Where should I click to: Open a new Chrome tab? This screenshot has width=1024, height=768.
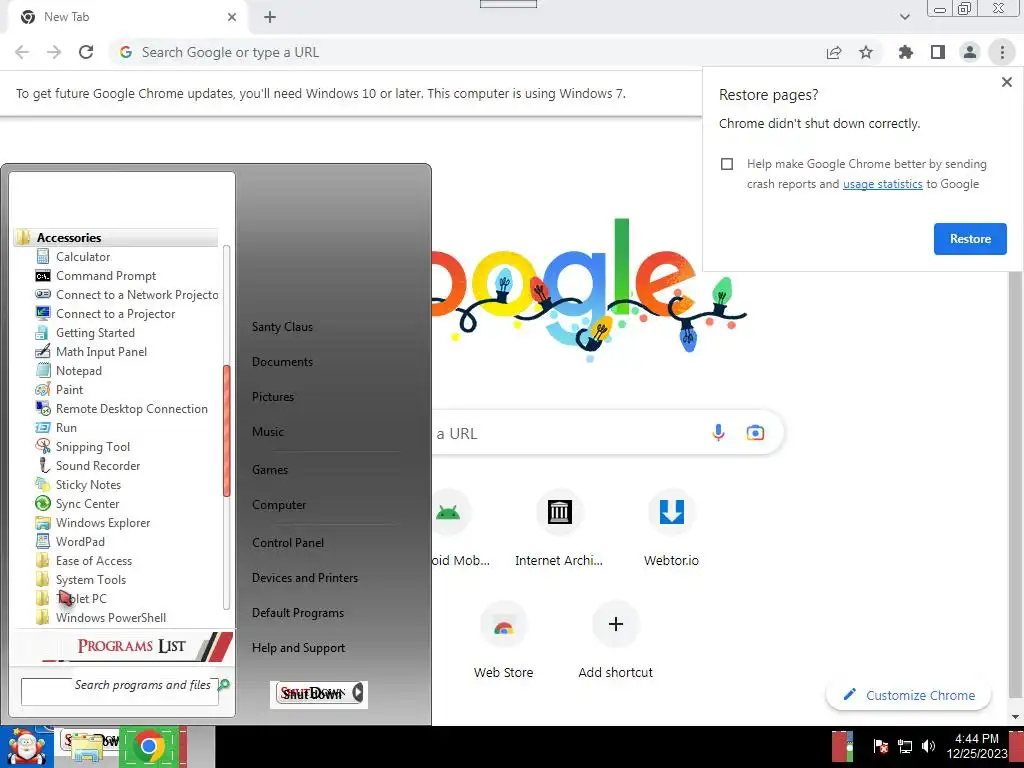pyautogui.click(x=270, y=17)
